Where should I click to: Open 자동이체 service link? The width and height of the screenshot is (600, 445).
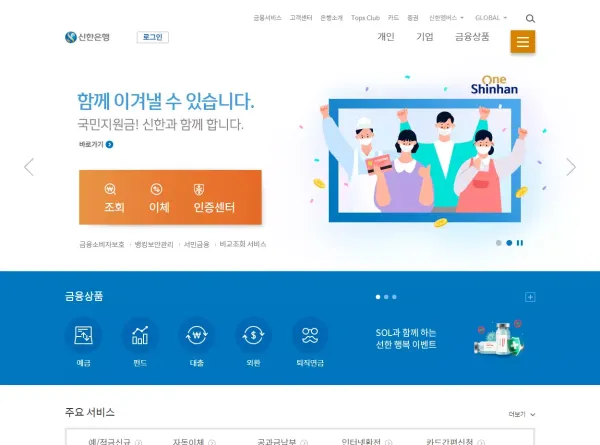coord(194,442)
